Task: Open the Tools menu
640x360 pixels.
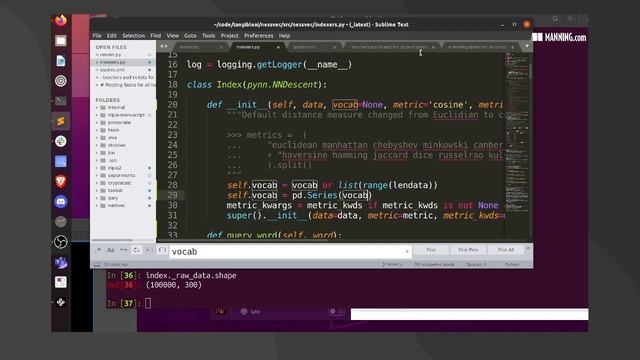Action: (x=209, y=36)
